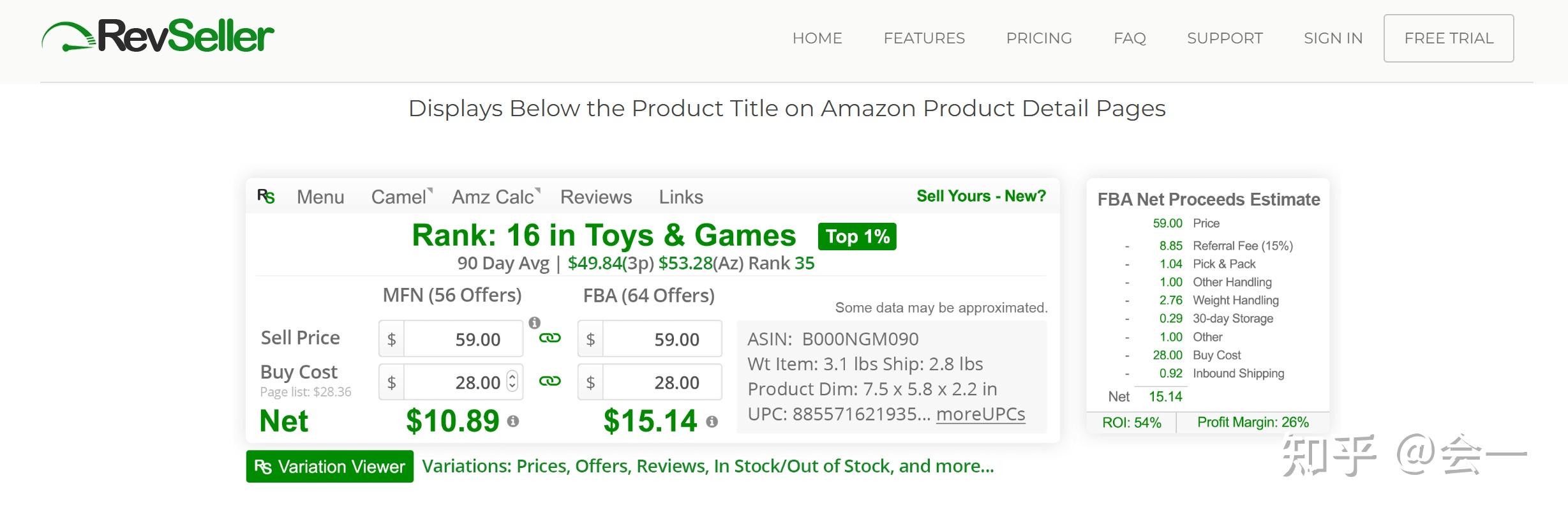Expand the Amz Calc dropdown
Screen dimensions: 1568x519
pos(495,197)
